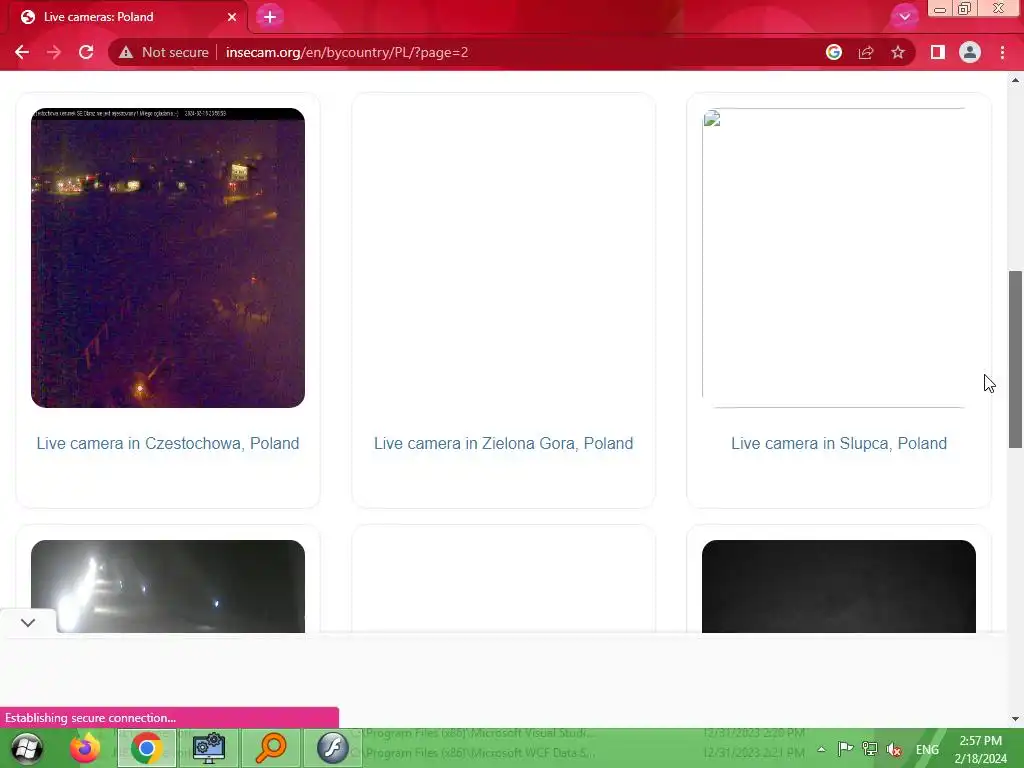
Task: Open a new browser tab
Action: pyautogui.click(x=270, y=17)
